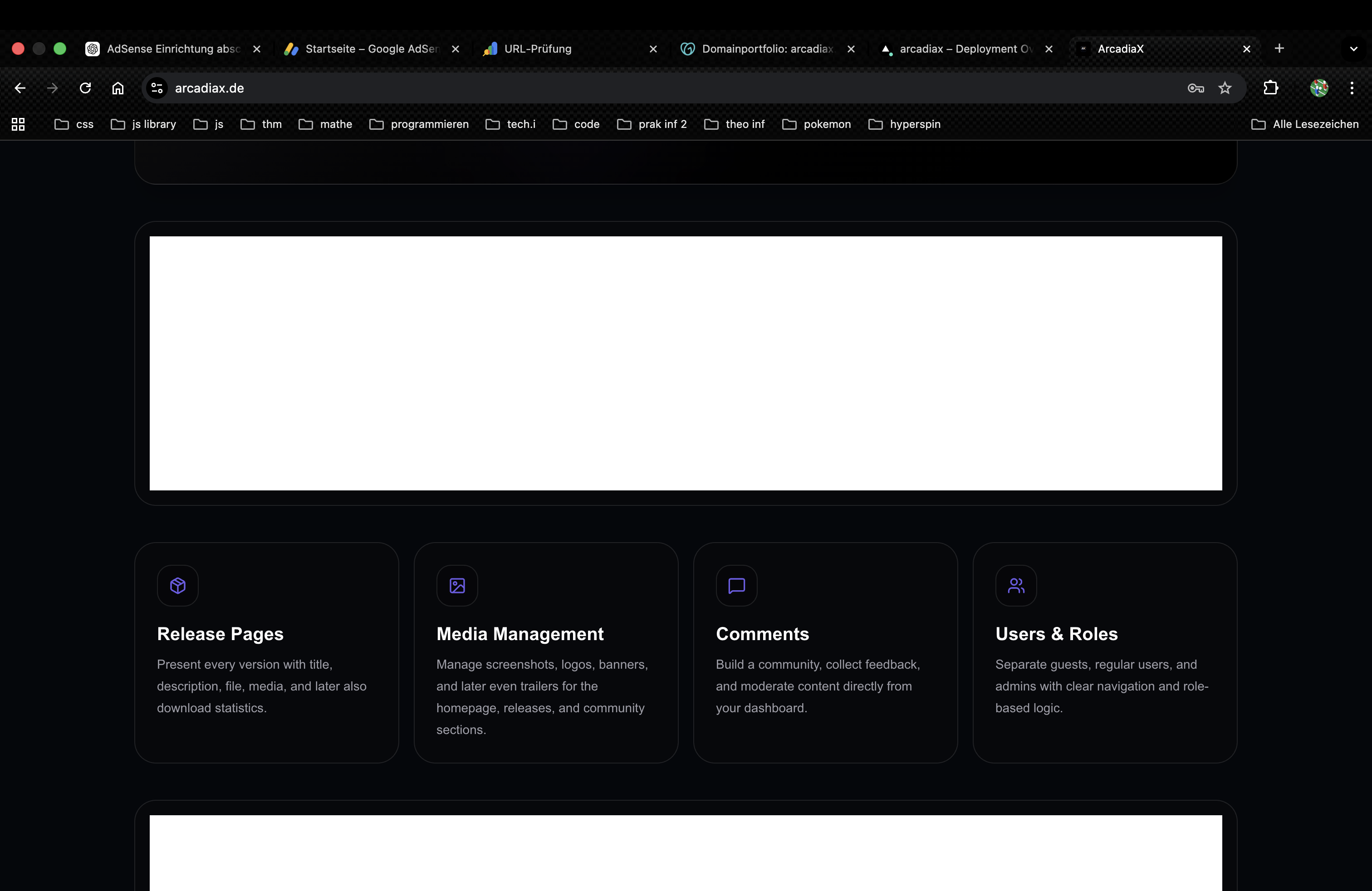
Task: Click the Users & Roles people icon
Action: click(x=1016, y=586)
